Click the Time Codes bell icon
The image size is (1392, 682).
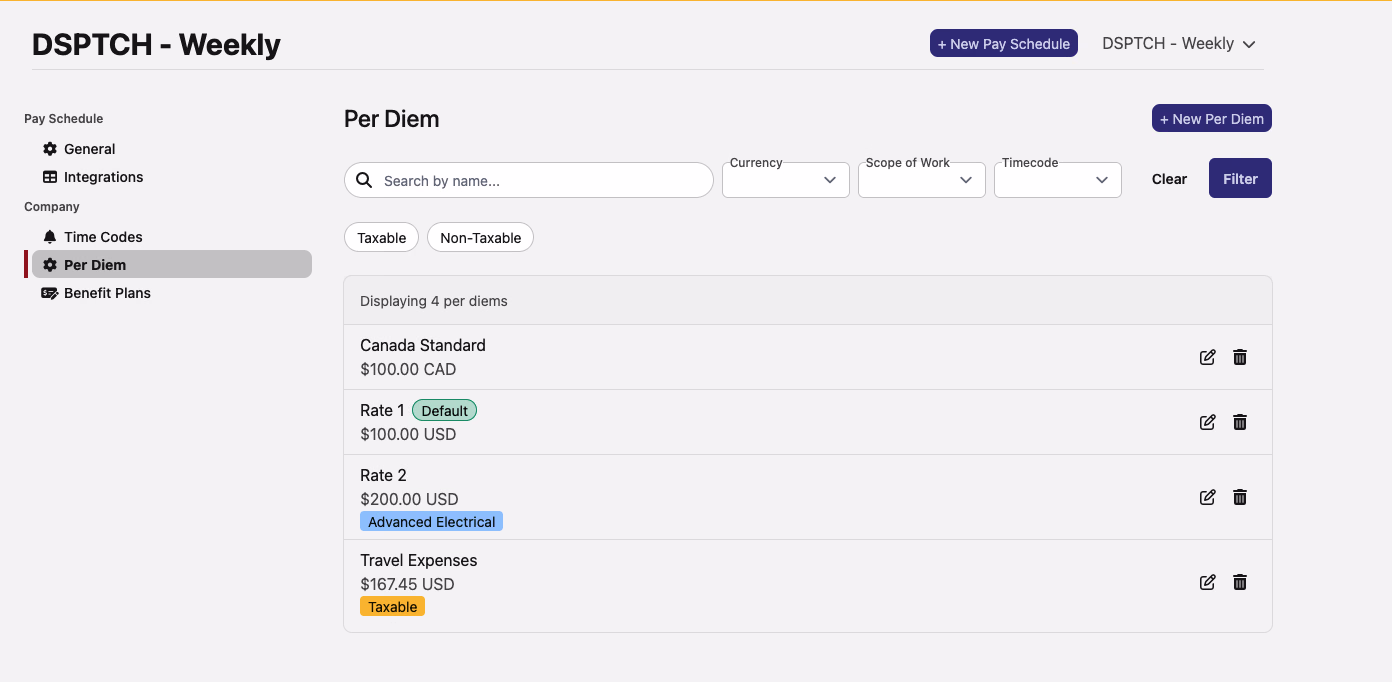point(50,237)
